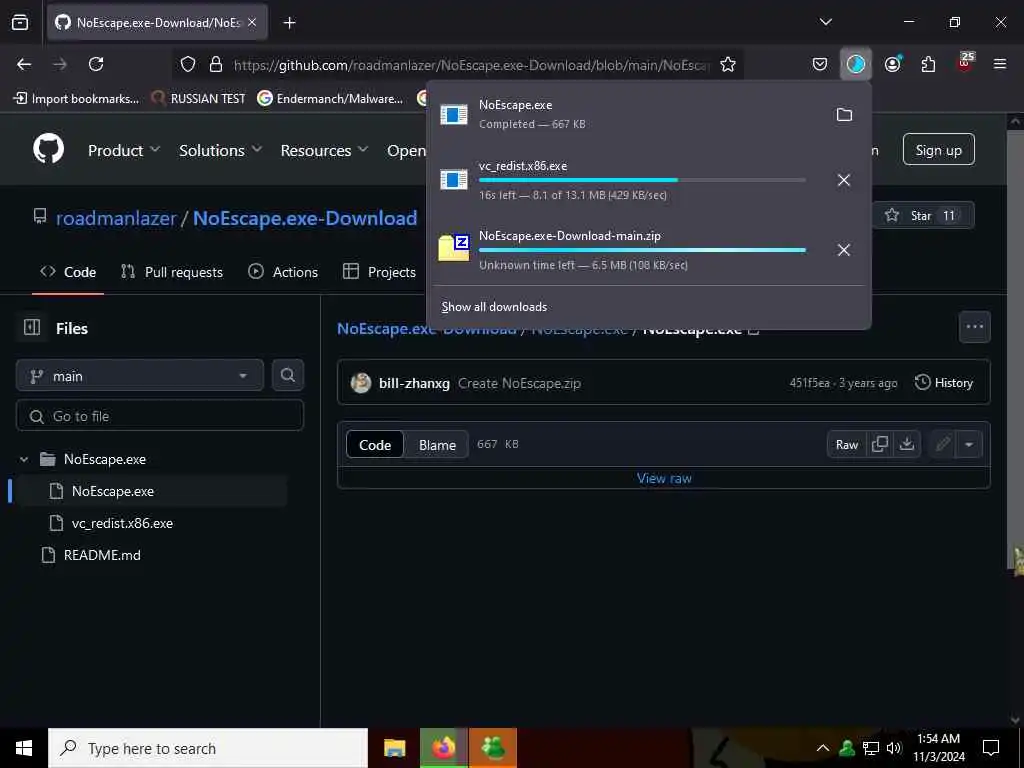Open the Create NoEscape.zip commit message

pos(519,383)
